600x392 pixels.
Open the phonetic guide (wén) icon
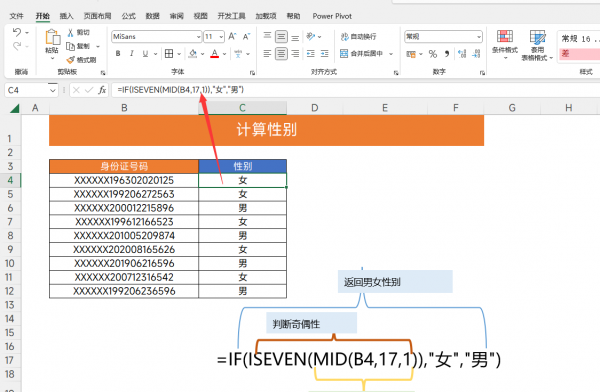point(238,54)
